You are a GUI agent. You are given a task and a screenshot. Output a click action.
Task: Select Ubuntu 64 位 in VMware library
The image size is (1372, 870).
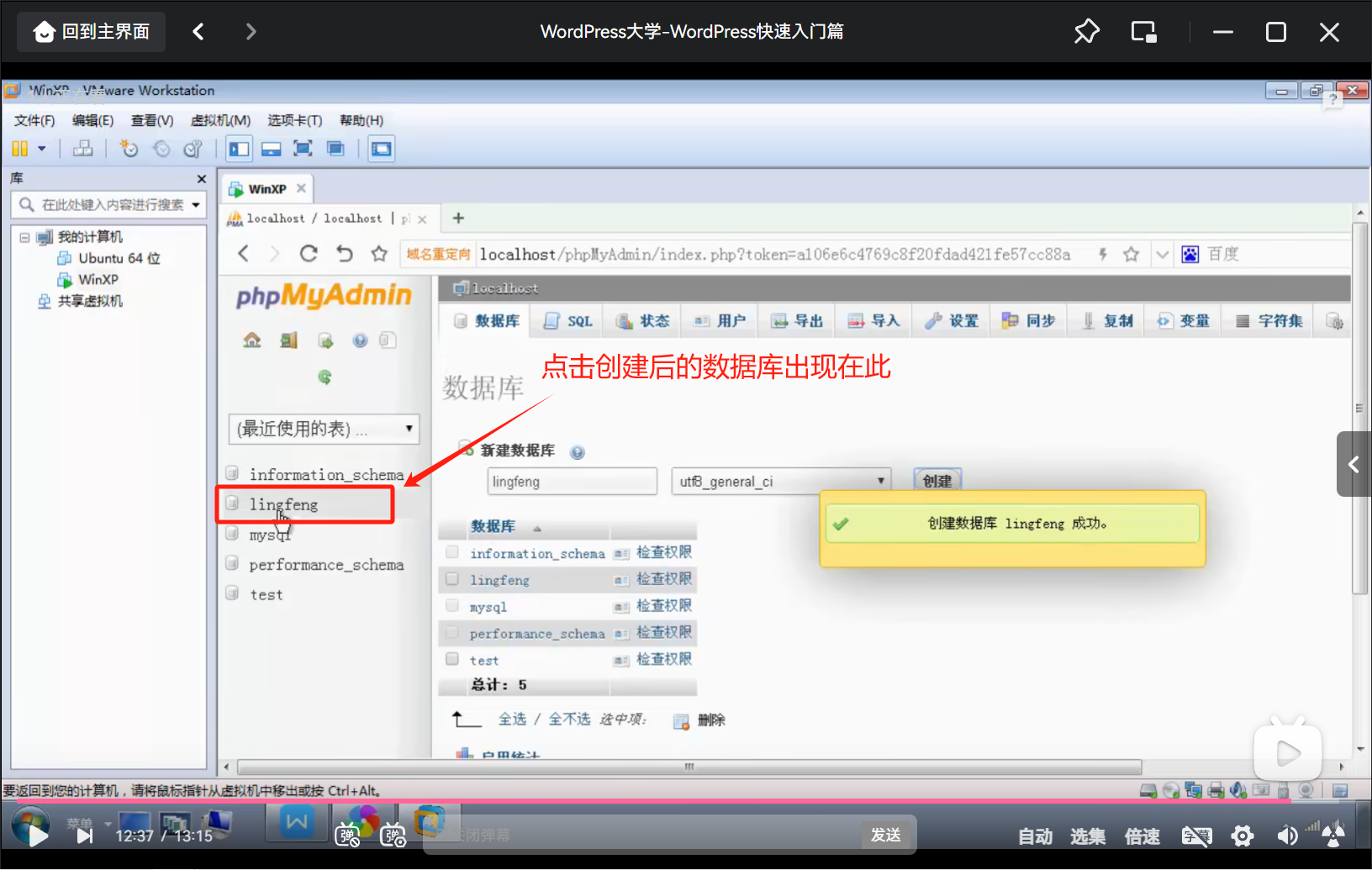tap(119, 258)
